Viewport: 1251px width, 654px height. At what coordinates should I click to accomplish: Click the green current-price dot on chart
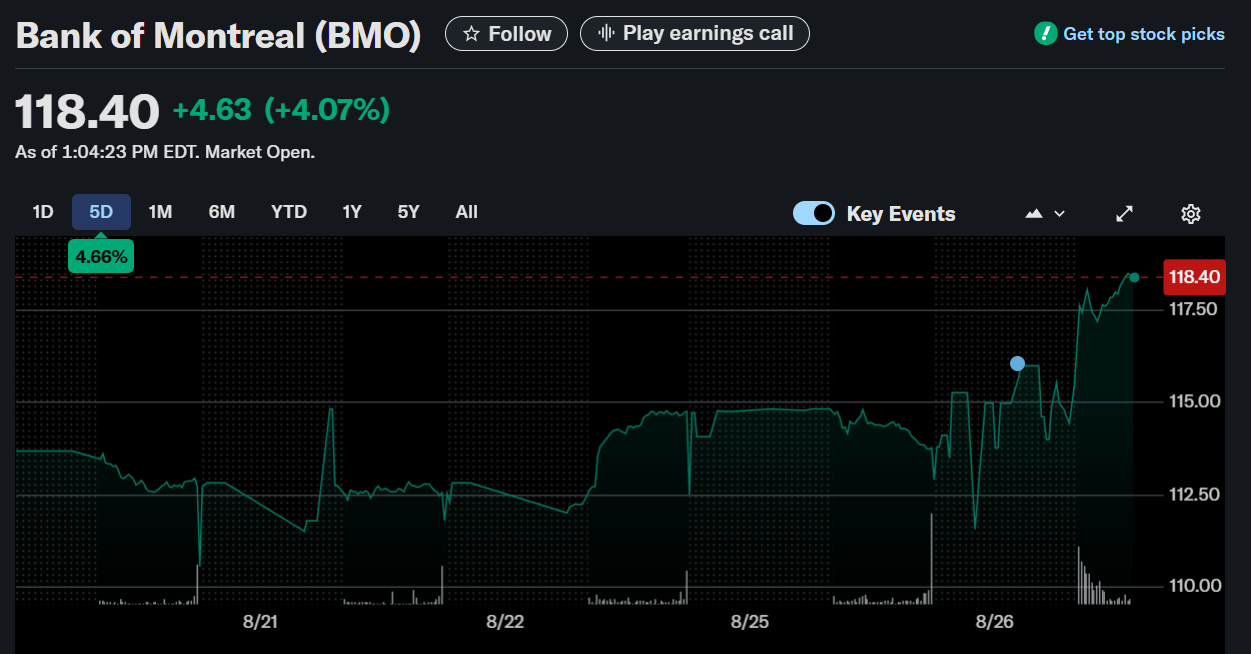[x=1134, y=277]
